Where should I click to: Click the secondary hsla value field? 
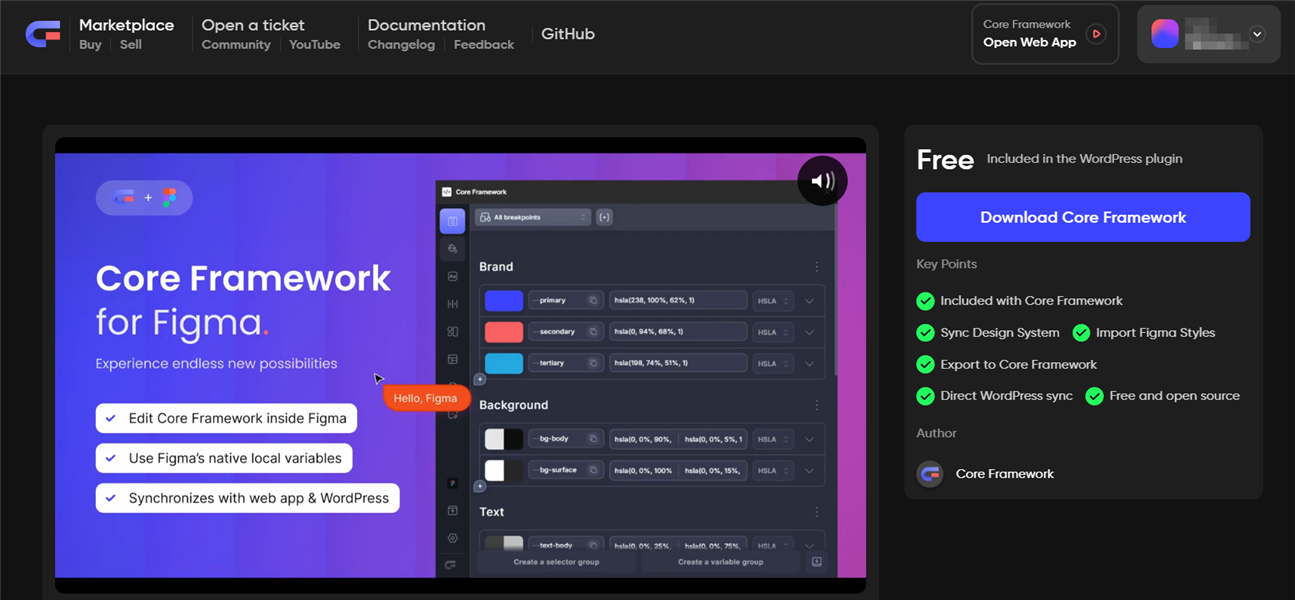[x=678, y=332]
